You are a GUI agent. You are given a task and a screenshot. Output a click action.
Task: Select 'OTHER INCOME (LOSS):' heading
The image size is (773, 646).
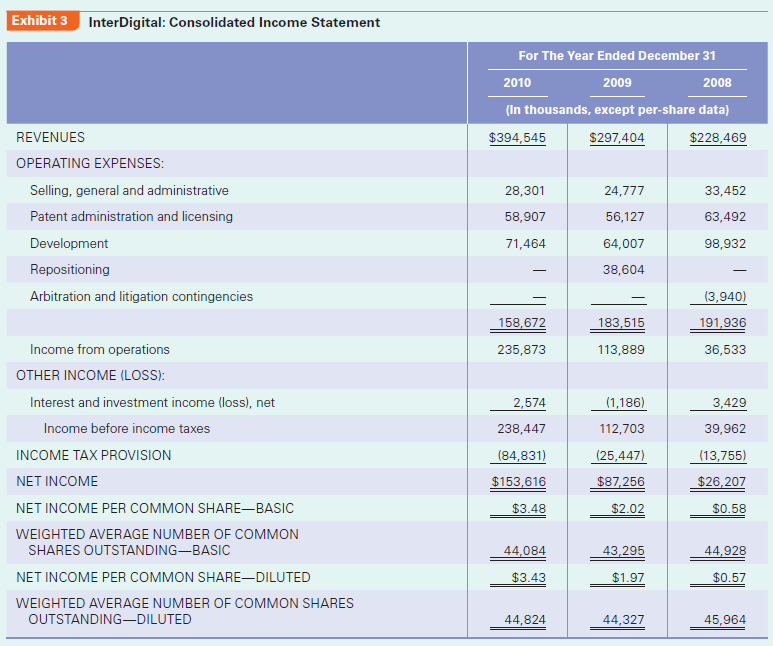(90, 375)
